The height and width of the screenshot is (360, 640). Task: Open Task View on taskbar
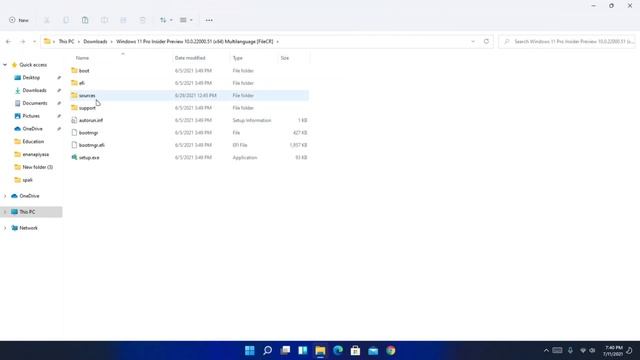[285, 350]
